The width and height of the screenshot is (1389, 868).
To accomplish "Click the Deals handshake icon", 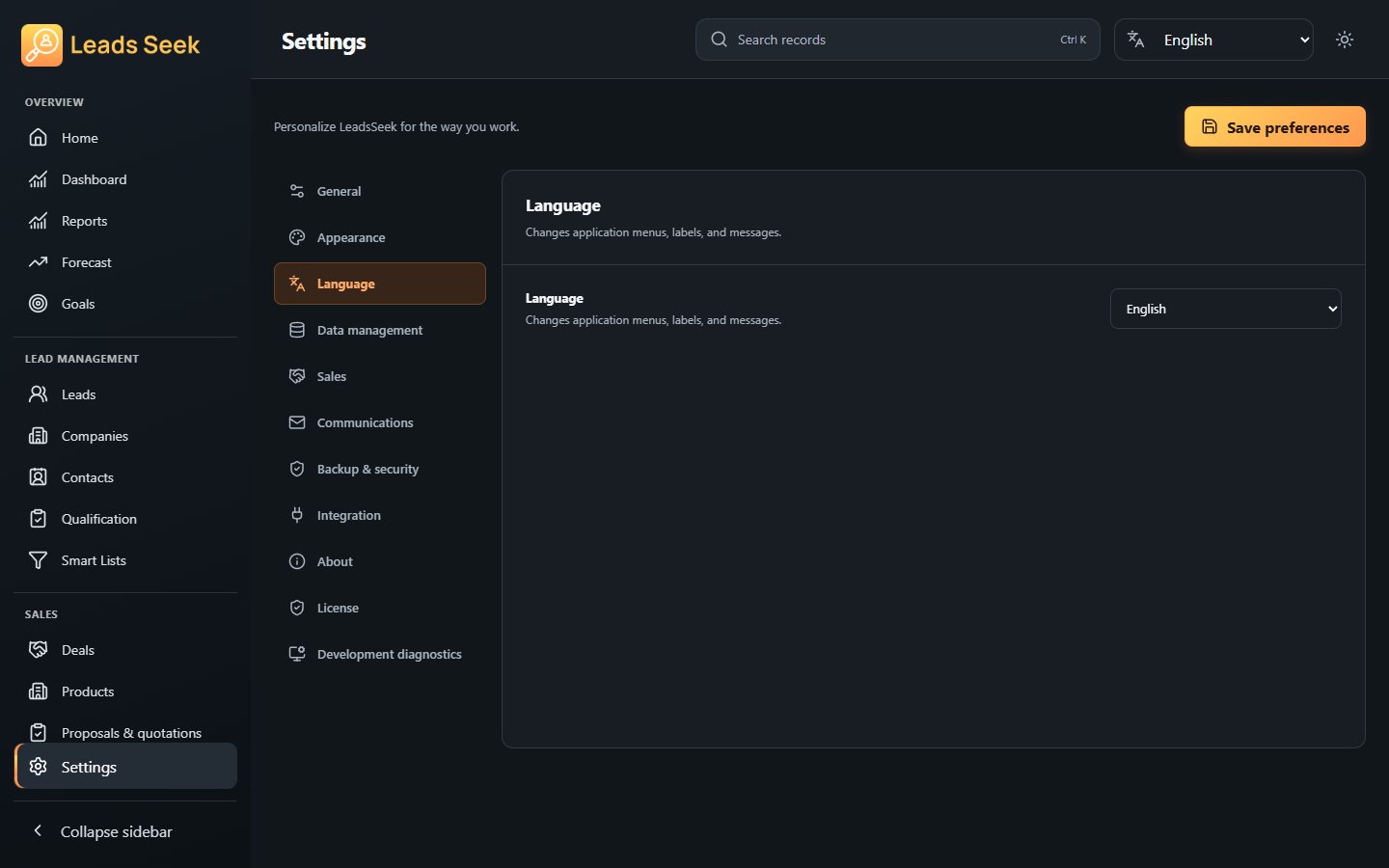I will pyautogui.click(x=39, y=650).
